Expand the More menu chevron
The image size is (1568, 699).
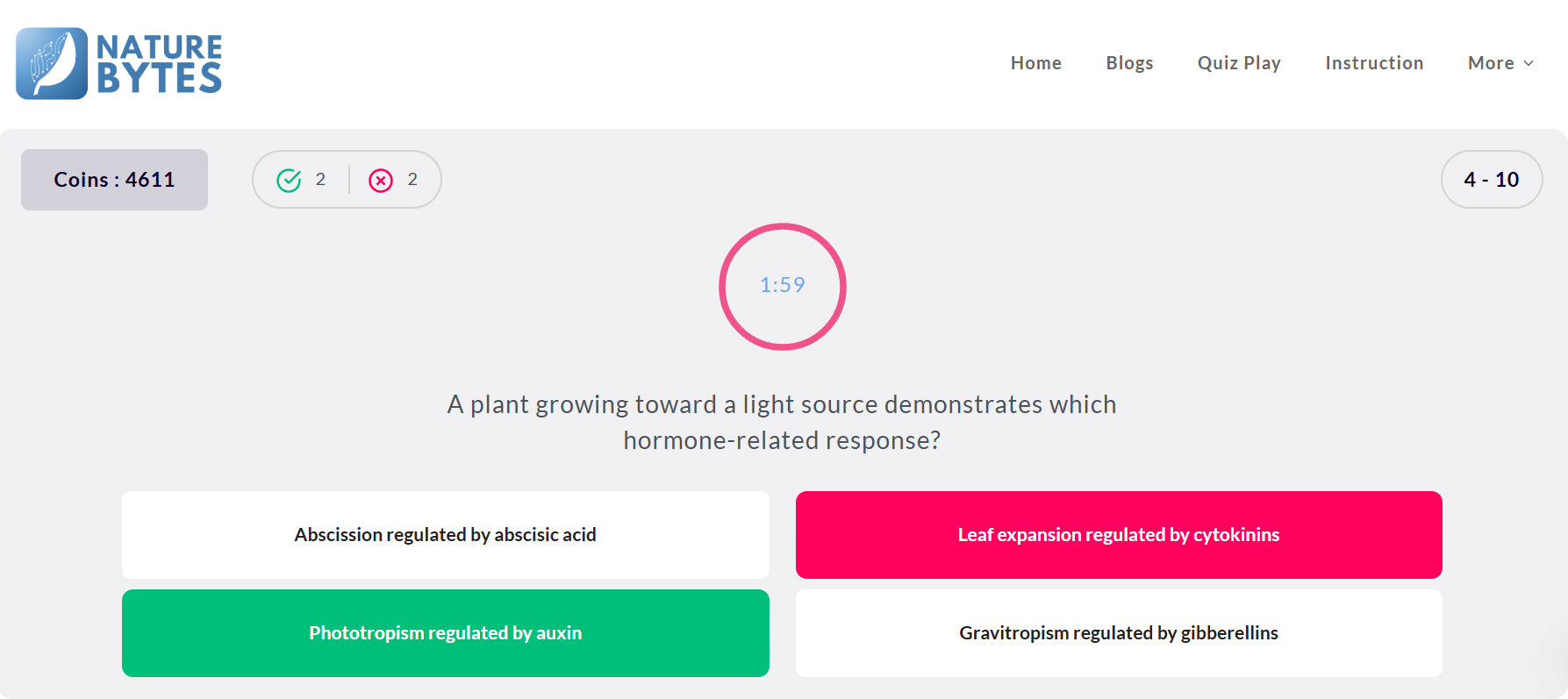[1529, 63]
